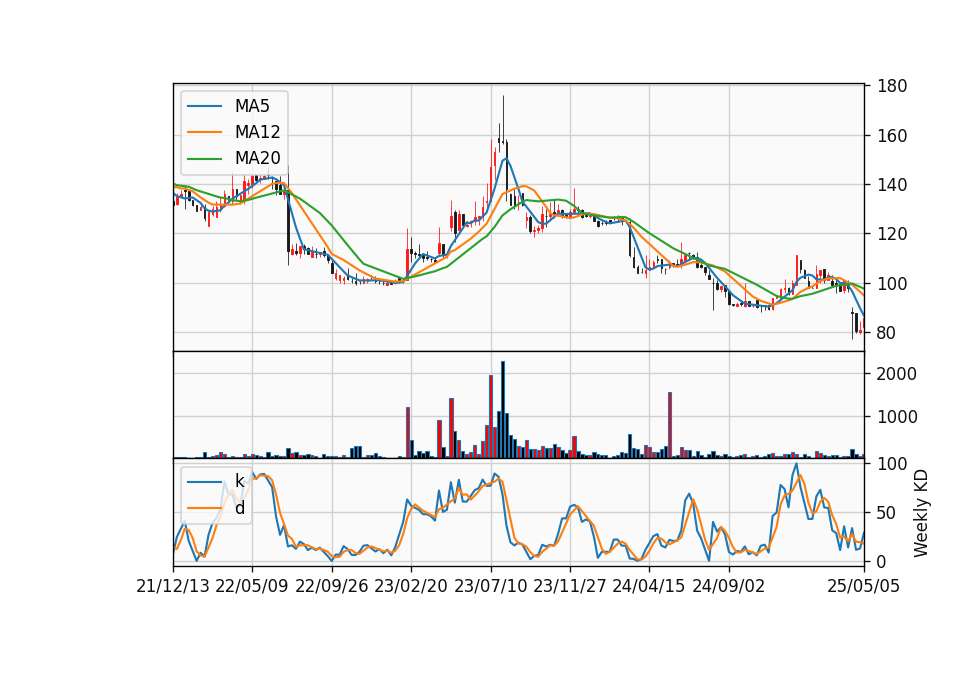Screen dimensions: 960x690
Task: Click the MA5 legend label
Action: pyautogui.click(x=252, y=106)
